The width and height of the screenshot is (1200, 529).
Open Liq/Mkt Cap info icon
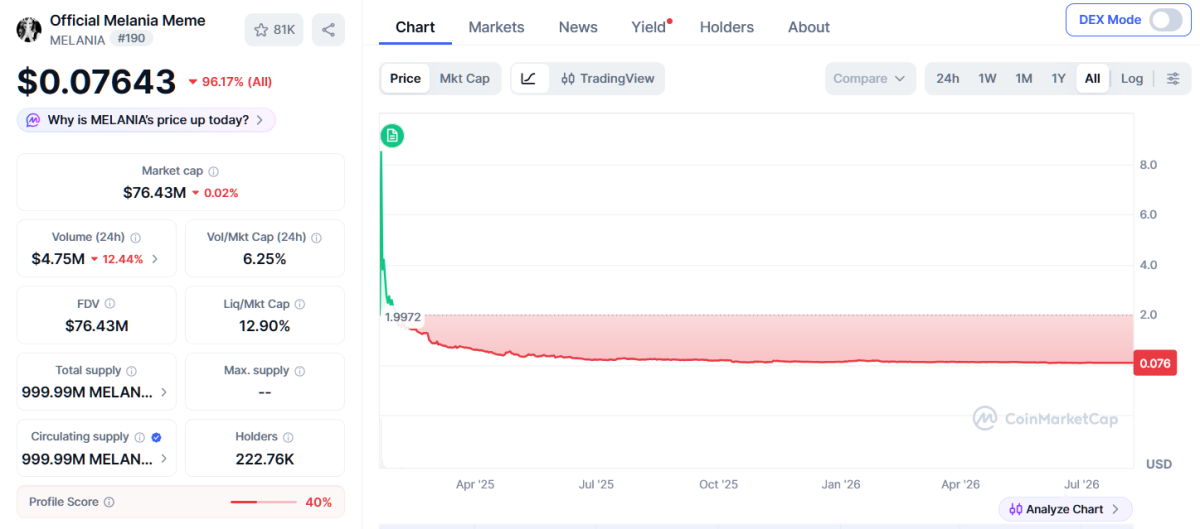(x=300, y=304)
